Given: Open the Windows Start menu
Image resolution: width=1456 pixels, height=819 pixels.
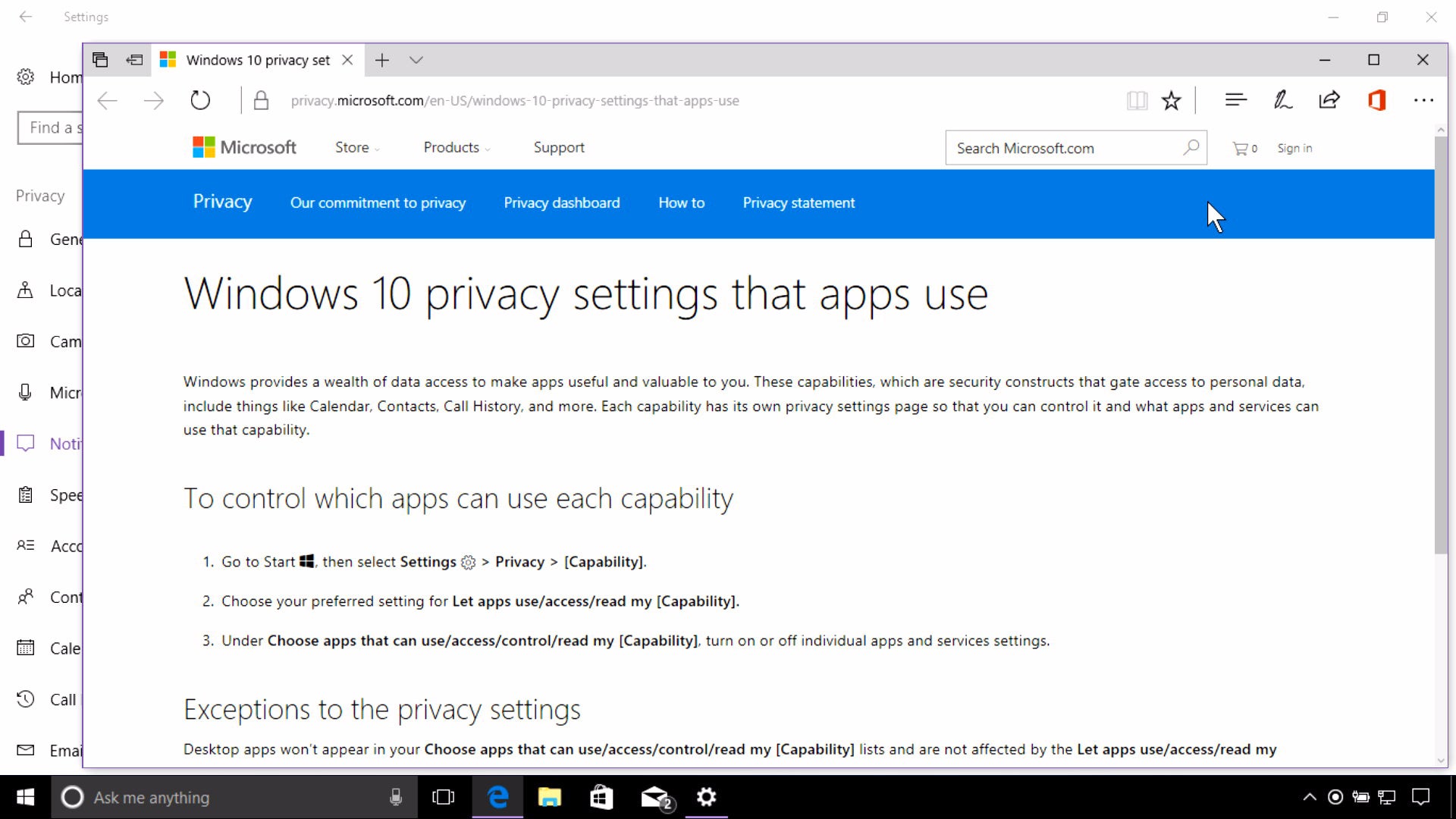Looking at the screenshot, I should (x=25, y=797).
